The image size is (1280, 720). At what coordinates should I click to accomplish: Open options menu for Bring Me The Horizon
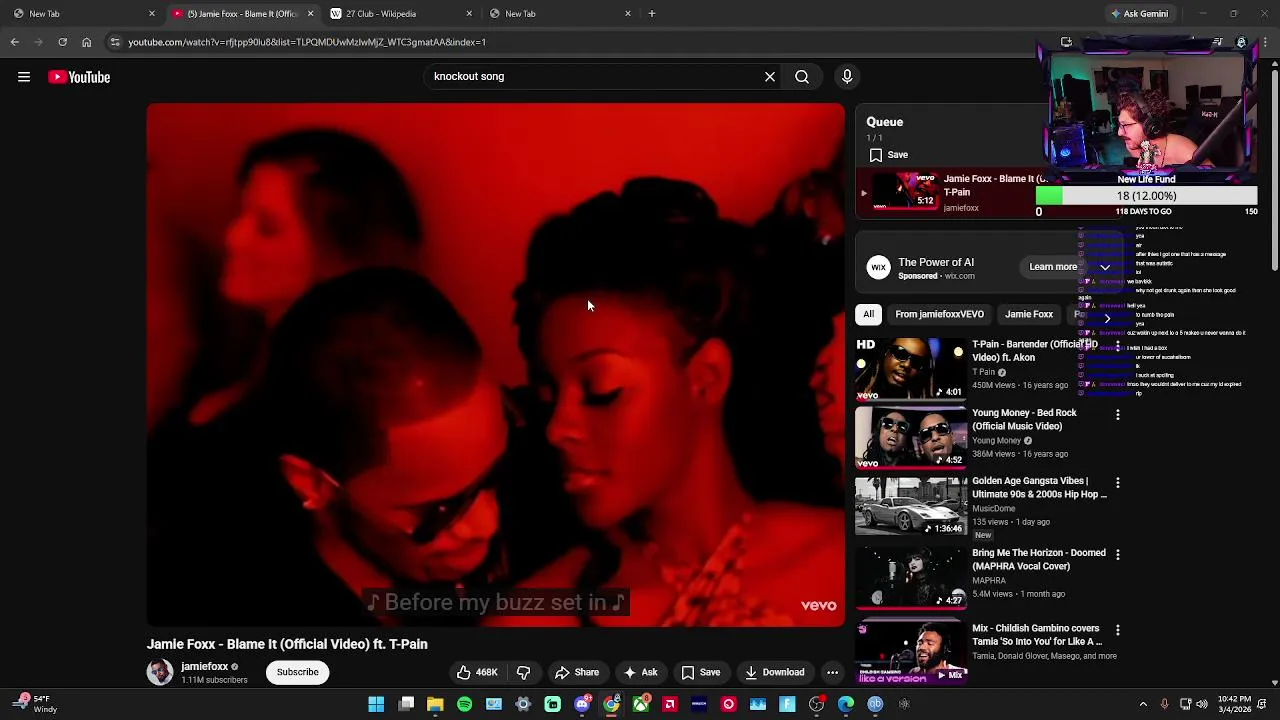click(1118, 554)
